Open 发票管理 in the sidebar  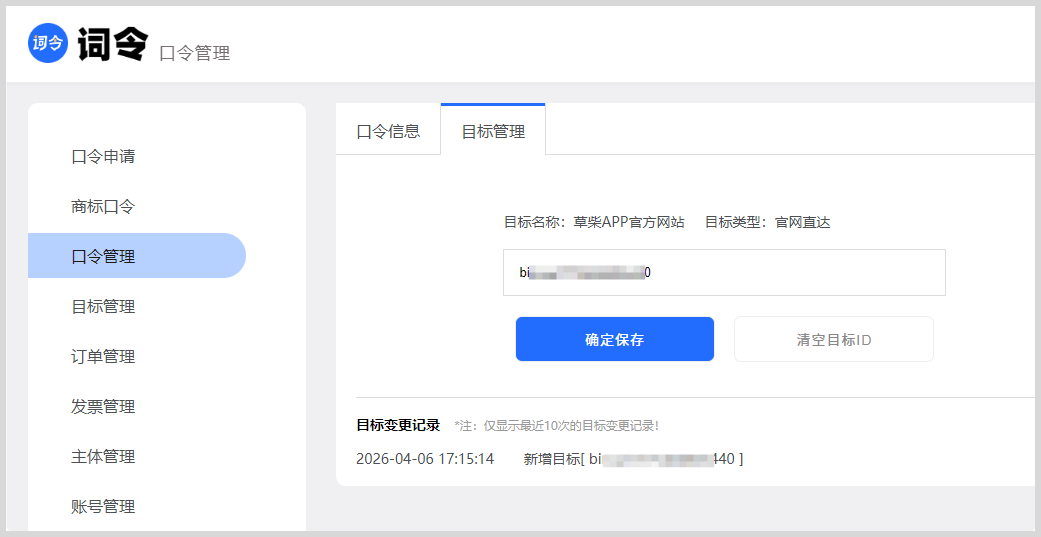coord(103,406)
